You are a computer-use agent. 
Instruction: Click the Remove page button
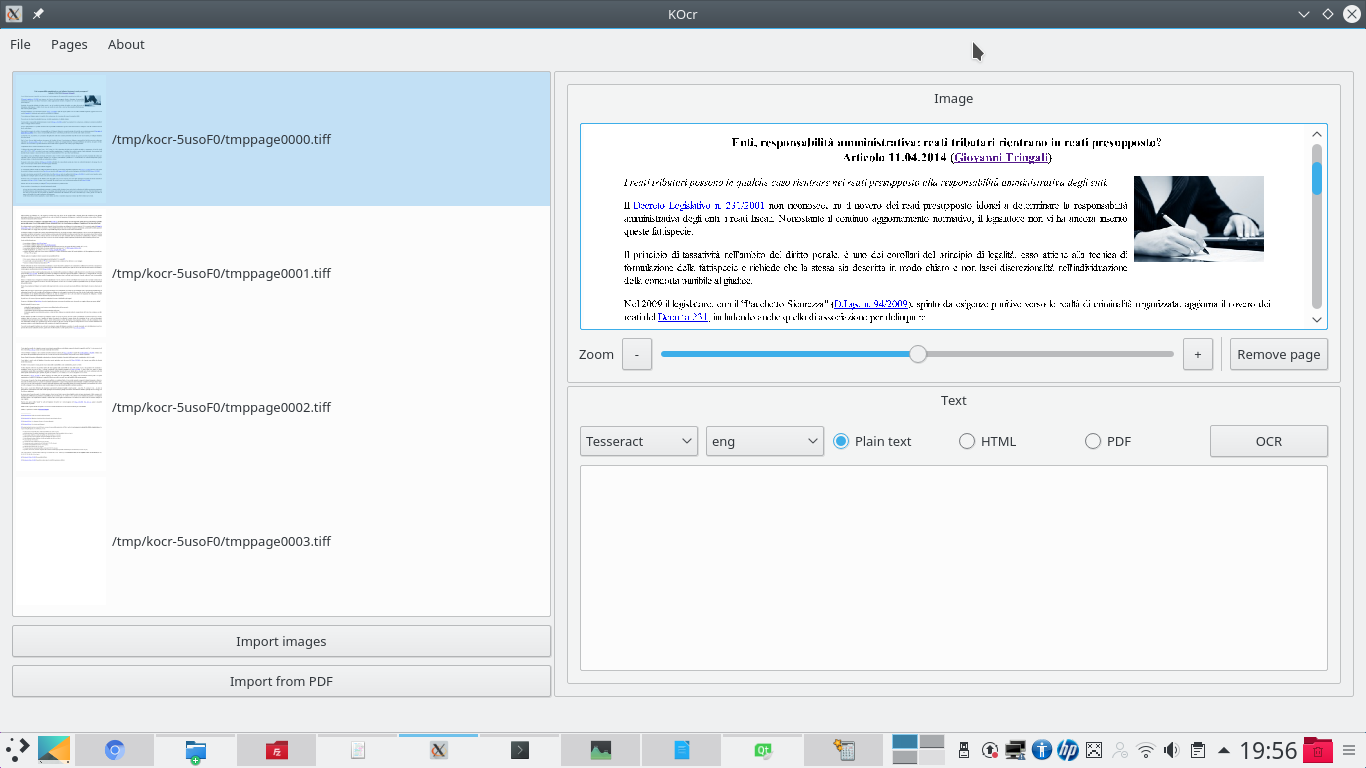pos(1279,354)
